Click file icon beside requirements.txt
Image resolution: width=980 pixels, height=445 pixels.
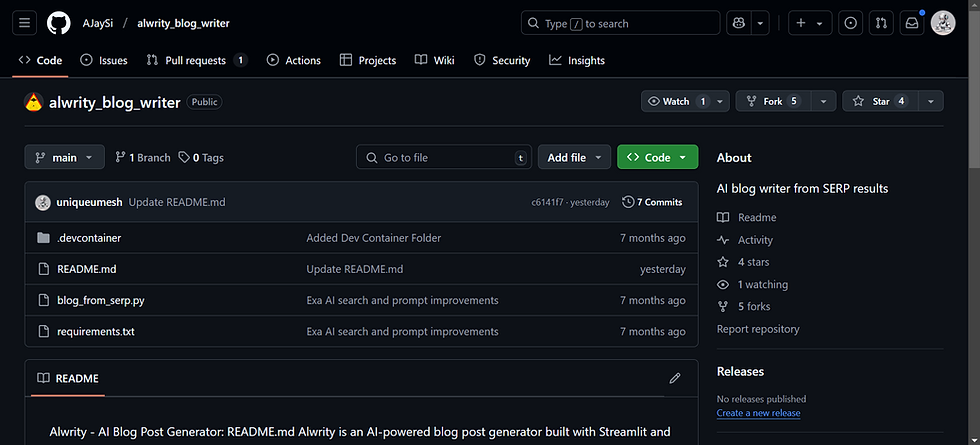pyautogui.click(x=43, y=331)
